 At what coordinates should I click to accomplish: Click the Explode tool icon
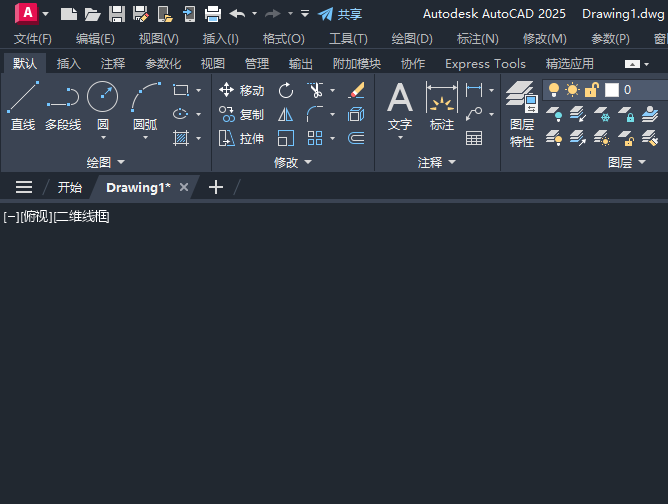coord(356,114)
